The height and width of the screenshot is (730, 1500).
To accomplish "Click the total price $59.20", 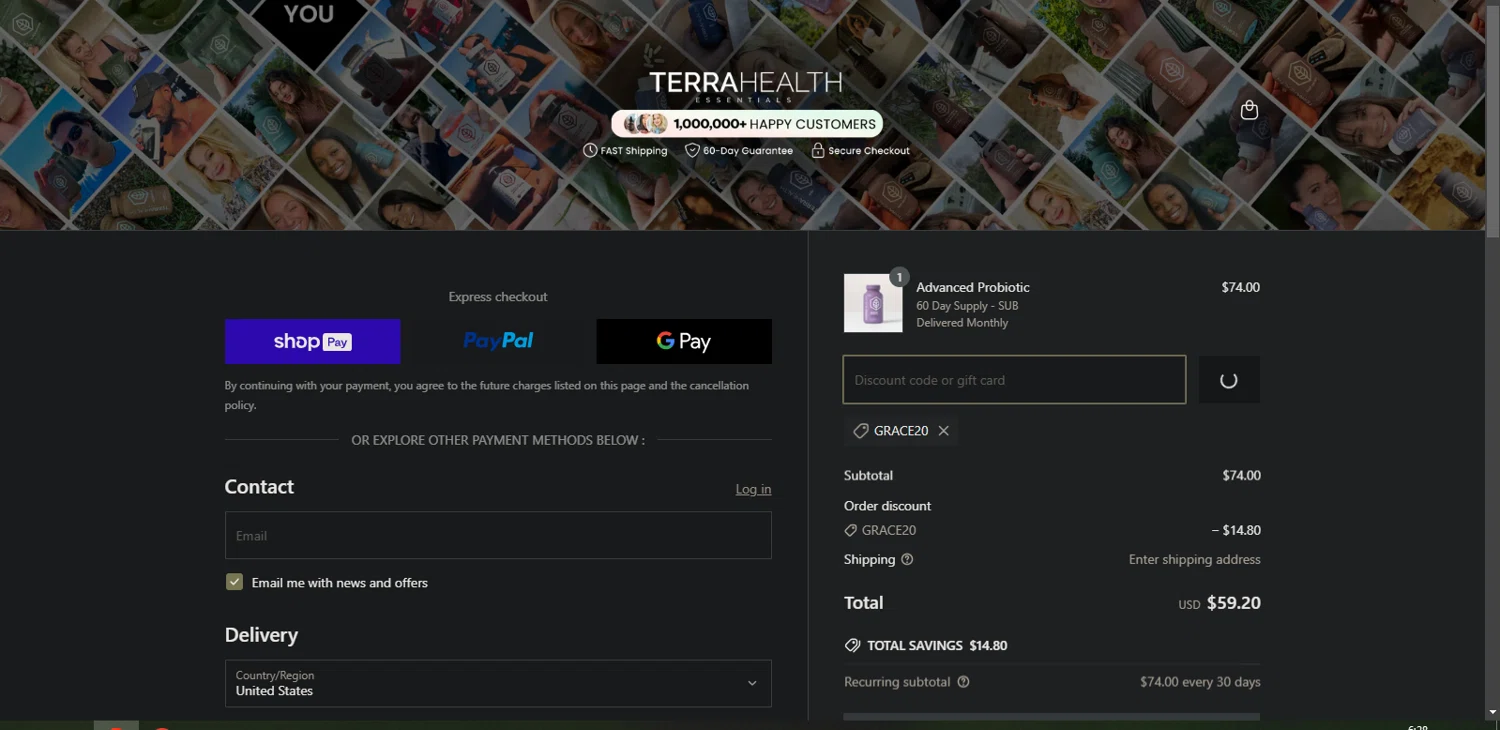I will (x=1233, y=603).
